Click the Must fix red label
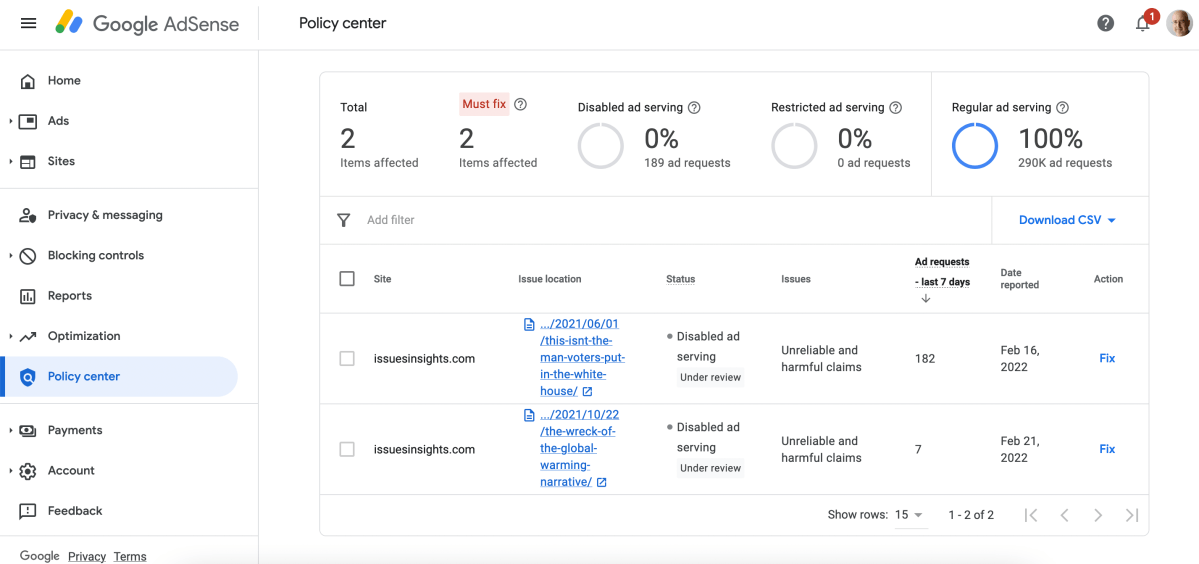1199x564 pixels. click(x=484, y=105)
